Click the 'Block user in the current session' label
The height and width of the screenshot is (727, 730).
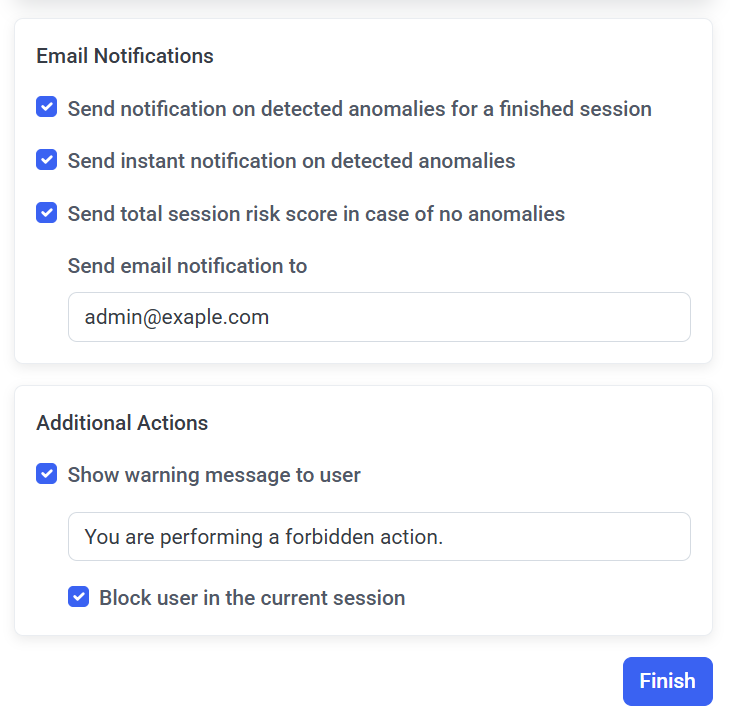(252, 598)
